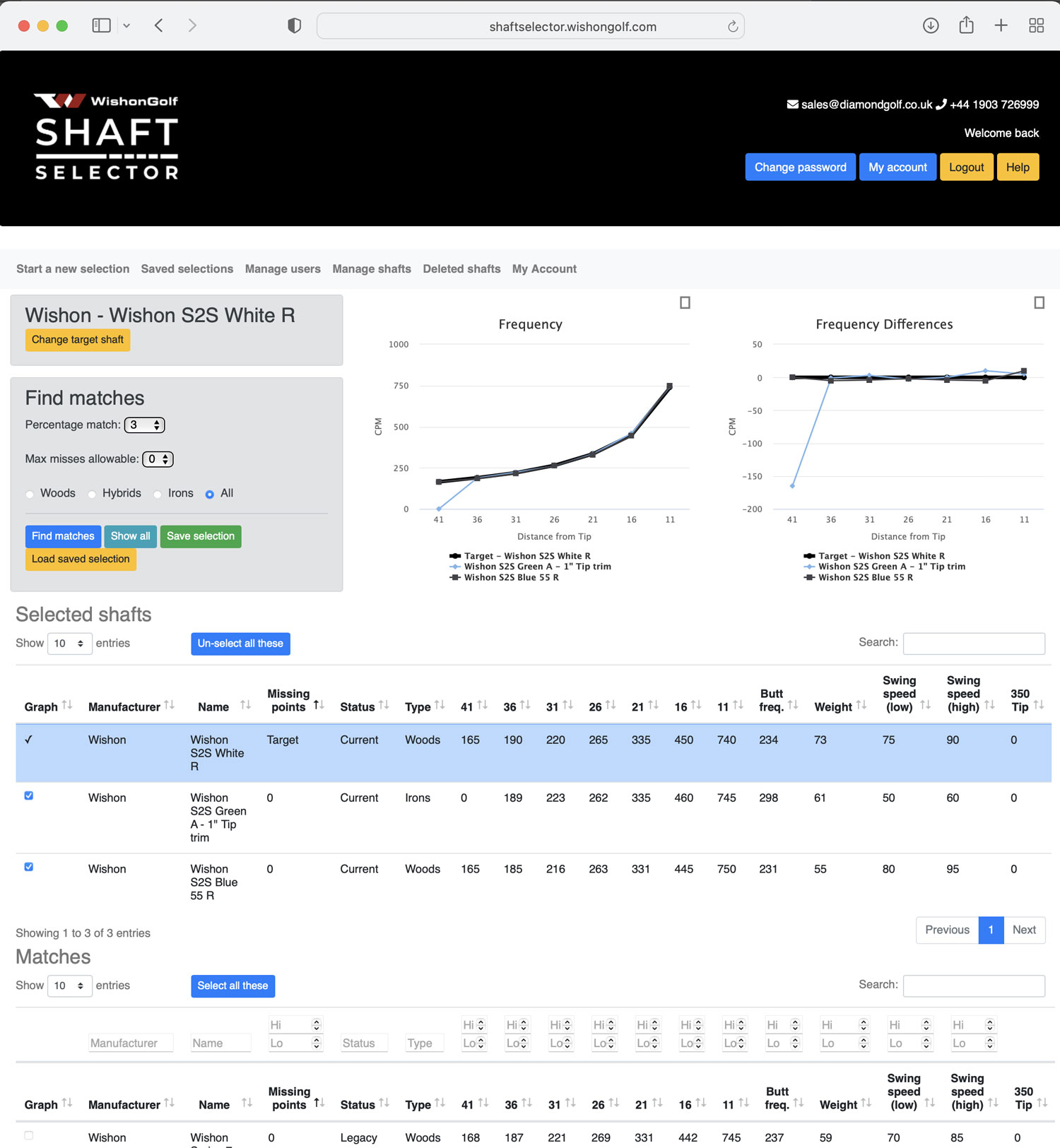Uncheck the Wishon S2S Green A graph checkbox
1060x1148 pixels.
point(29,795)
